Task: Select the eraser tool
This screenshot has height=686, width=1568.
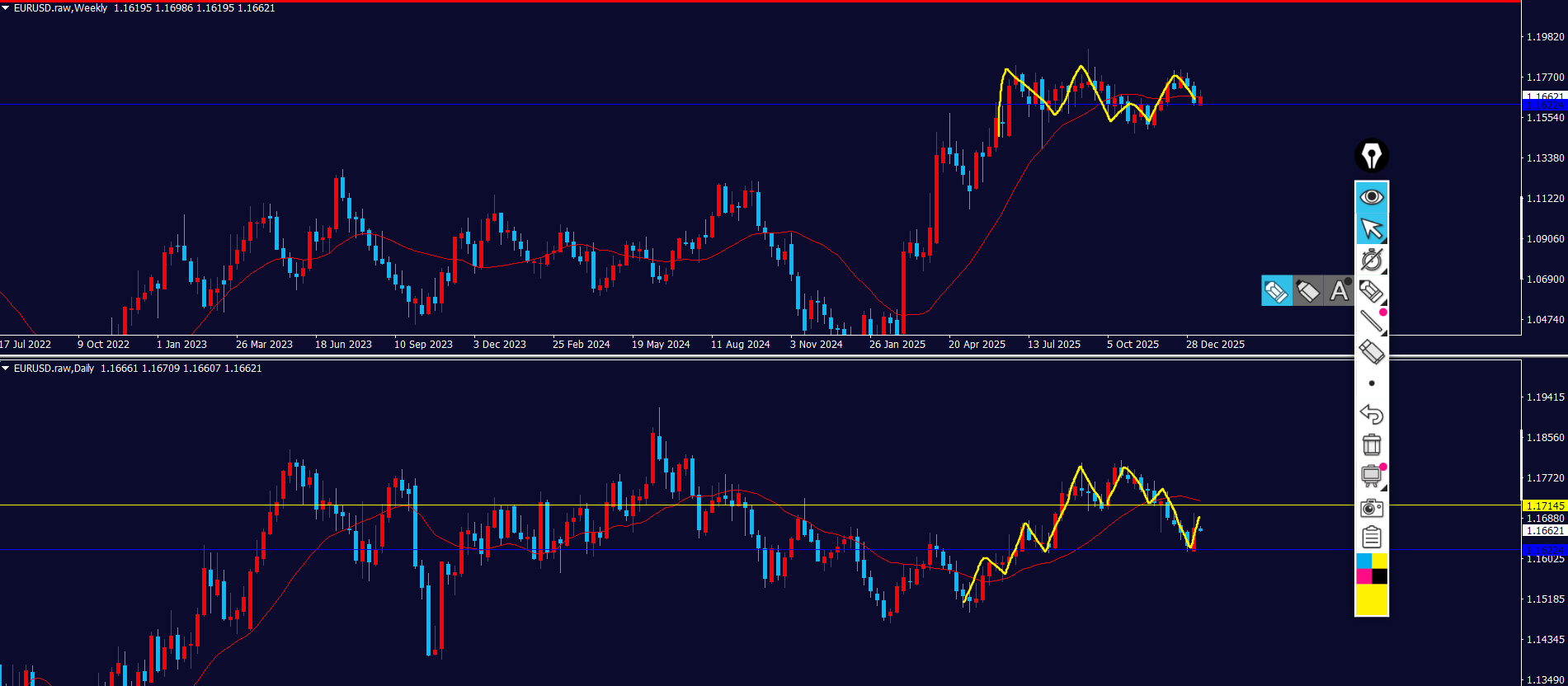Action: click(x=1372, y=352)
